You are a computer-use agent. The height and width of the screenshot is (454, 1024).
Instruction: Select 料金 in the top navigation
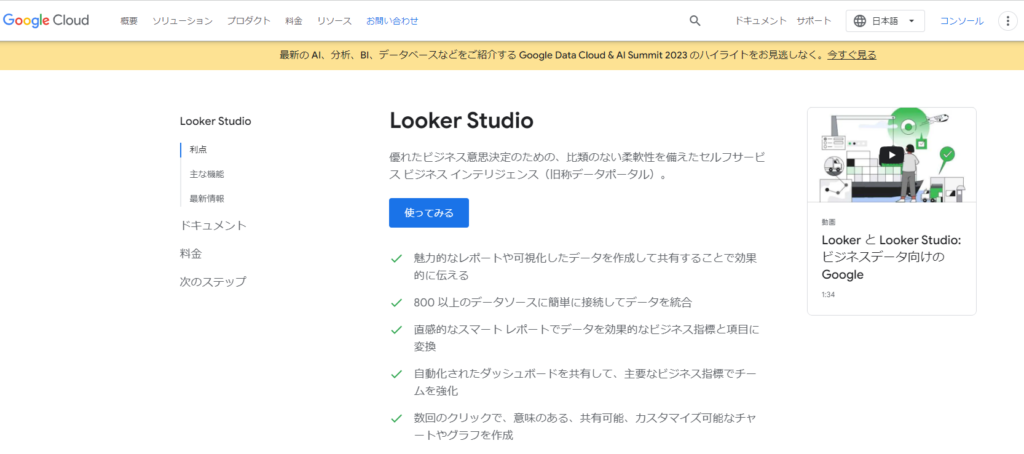(x=294, y=21)
